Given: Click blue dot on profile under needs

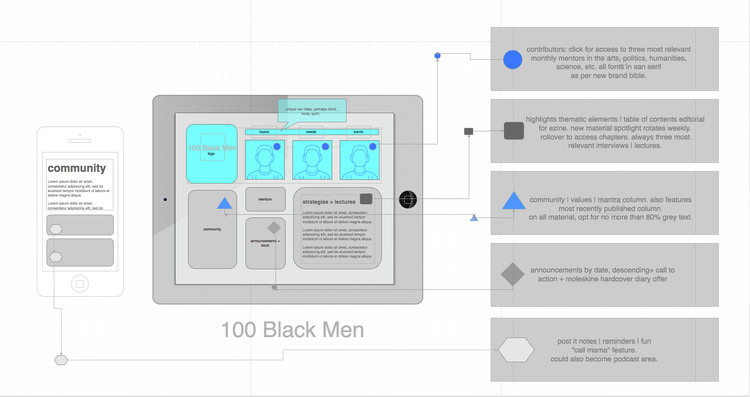Looking at the screenshot, I should click(325, 146).
